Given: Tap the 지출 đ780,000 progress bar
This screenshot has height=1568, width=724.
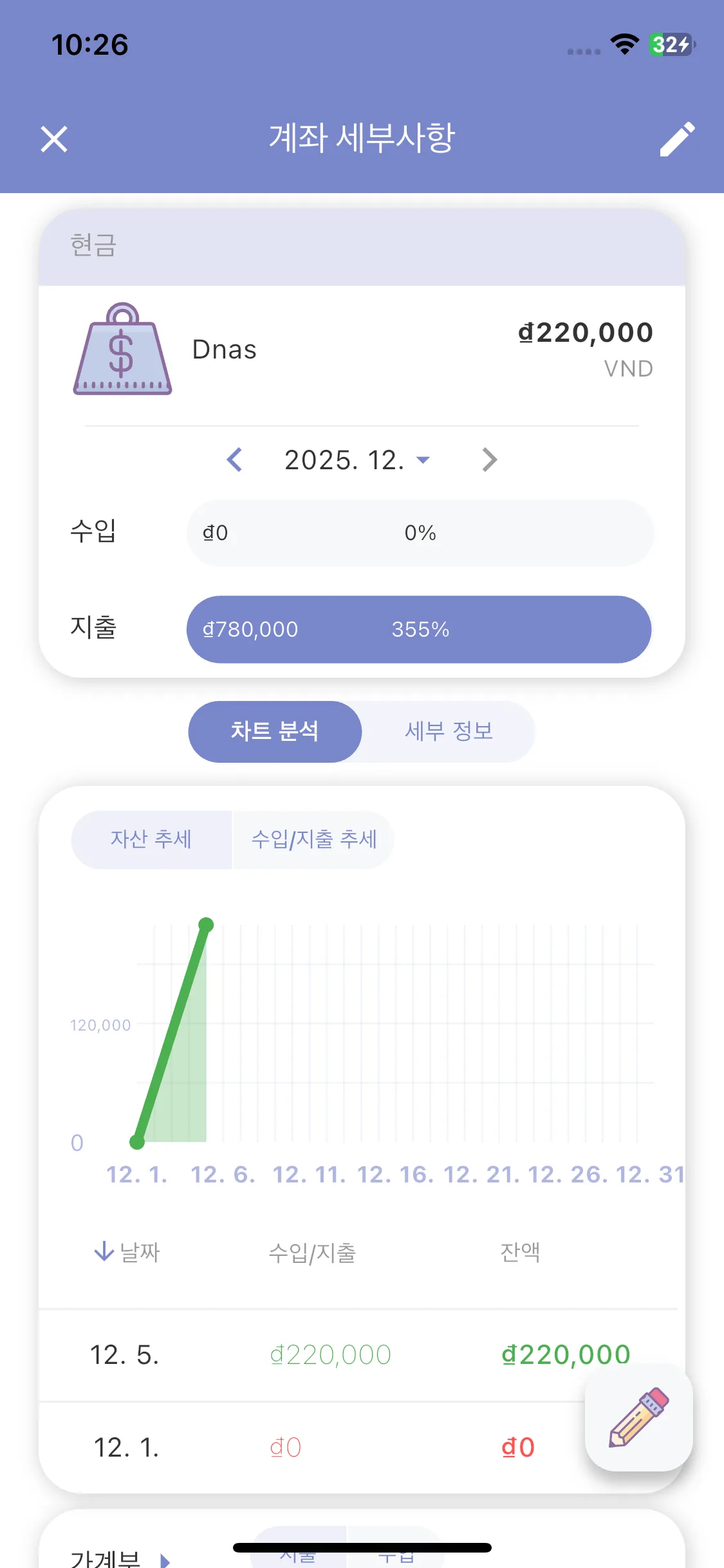Looking at the screenshot, I should [419, 629].
